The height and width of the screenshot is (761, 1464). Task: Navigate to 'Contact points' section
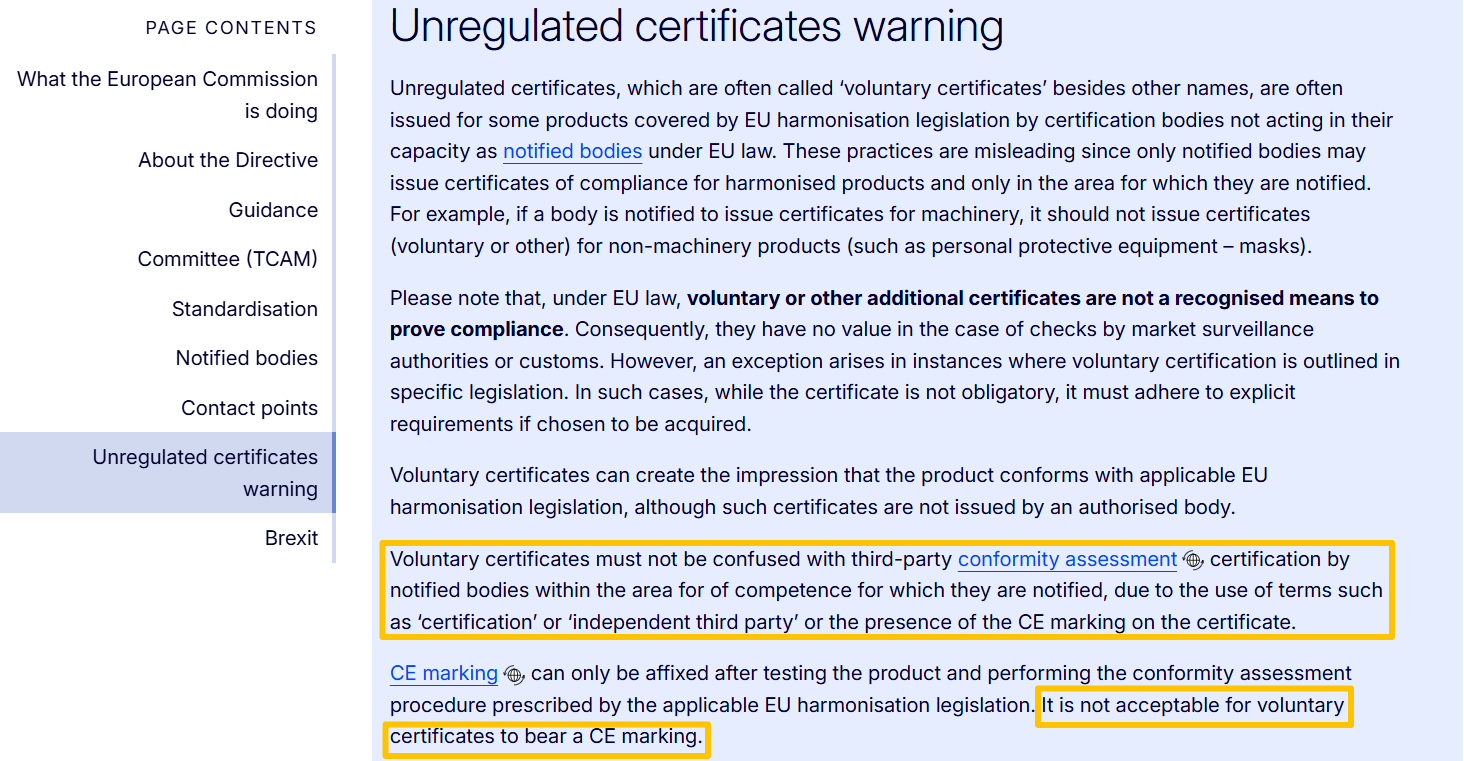click(249, 408)
